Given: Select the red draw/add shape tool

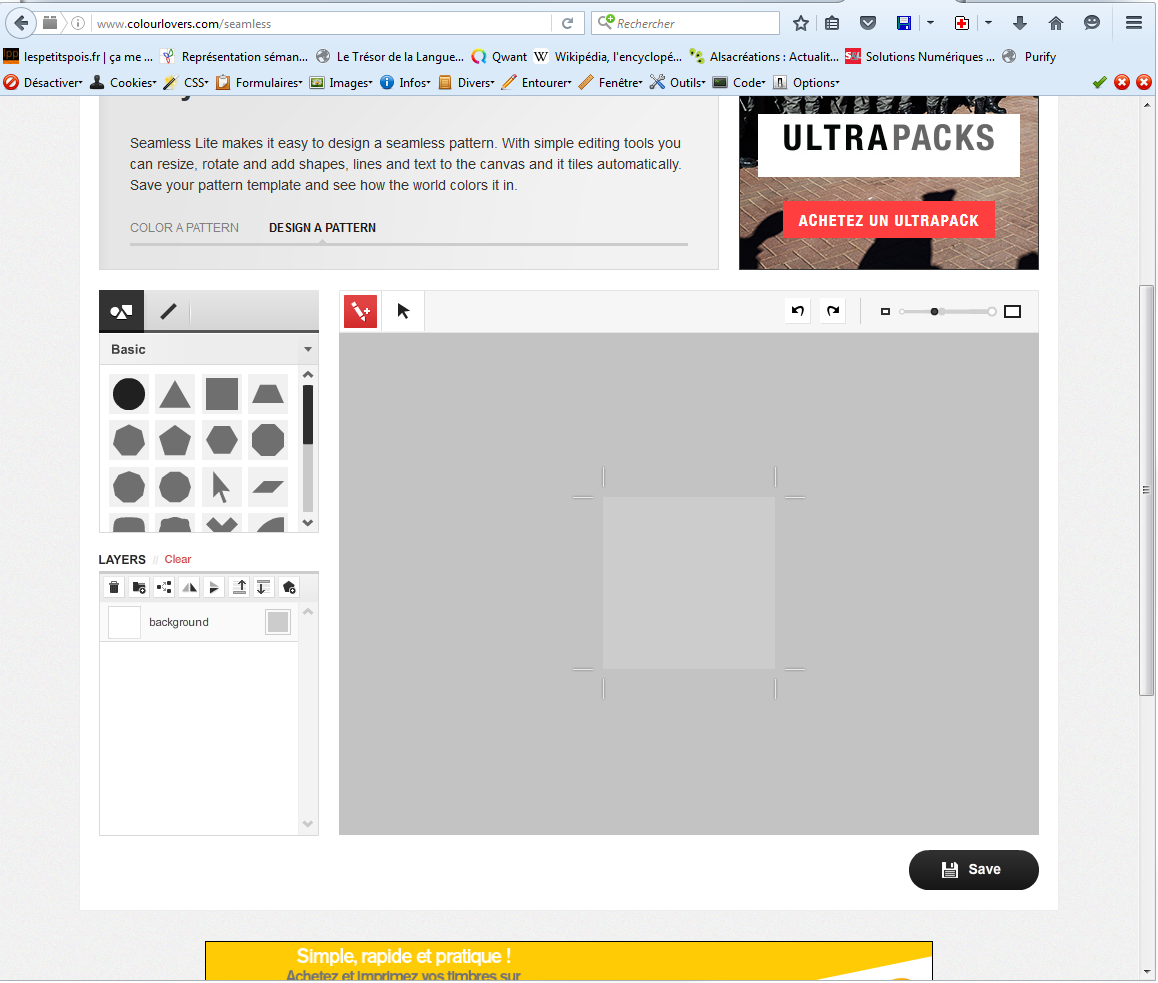Looking at the screenshot, I should (x=360, y=311).
